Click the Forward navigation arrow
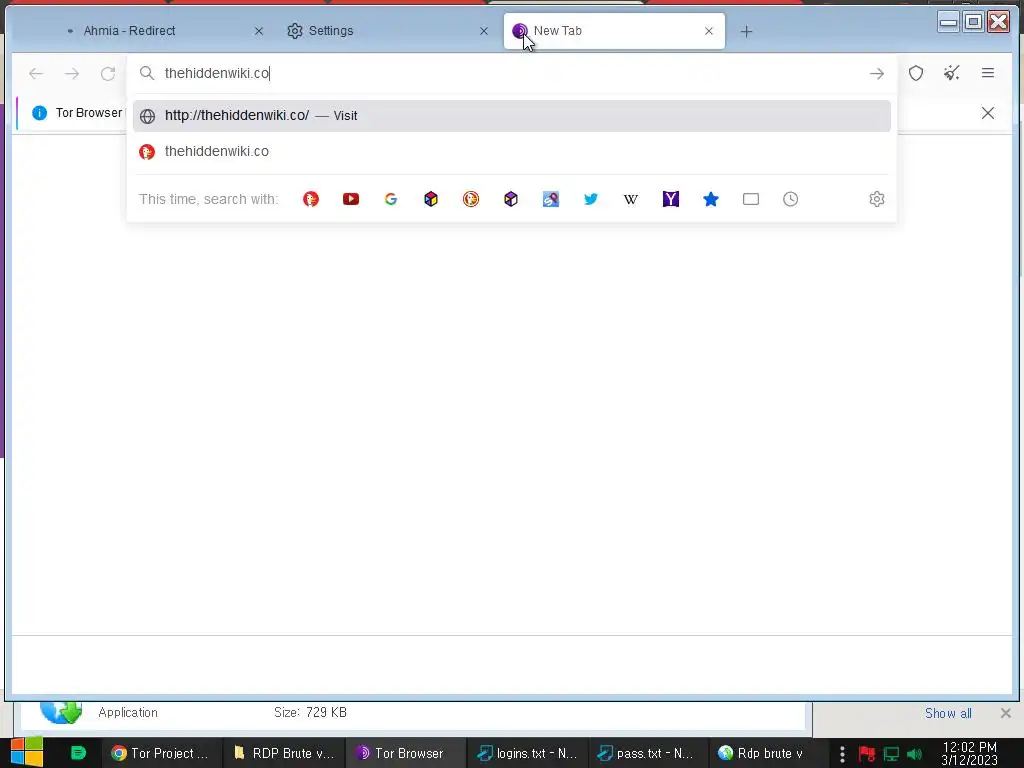1024x768 pixels. (72, 74)
